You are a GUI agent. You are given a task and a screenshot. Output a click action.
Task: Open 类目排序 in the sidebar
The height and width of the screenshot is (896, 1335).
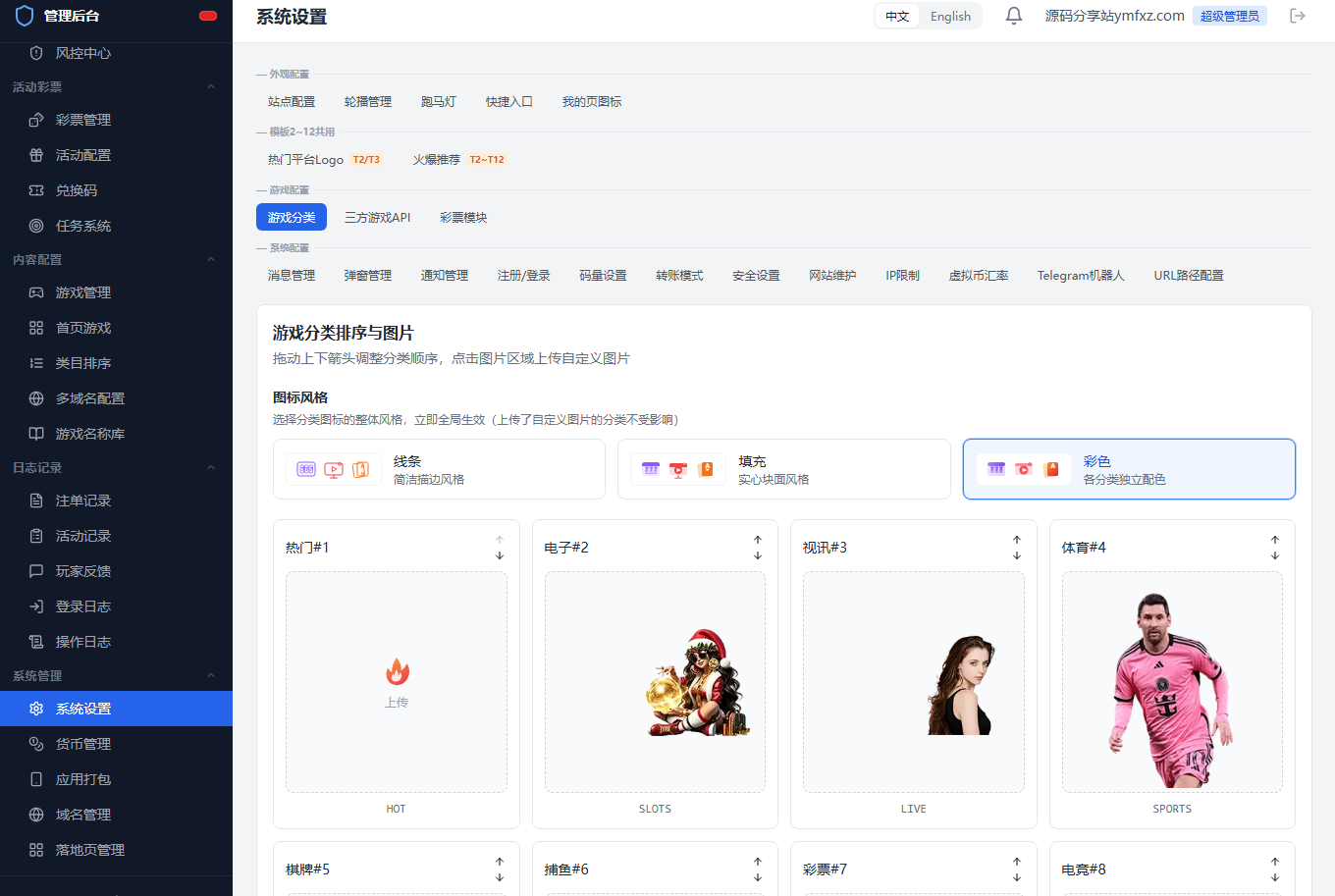(116, 363)
